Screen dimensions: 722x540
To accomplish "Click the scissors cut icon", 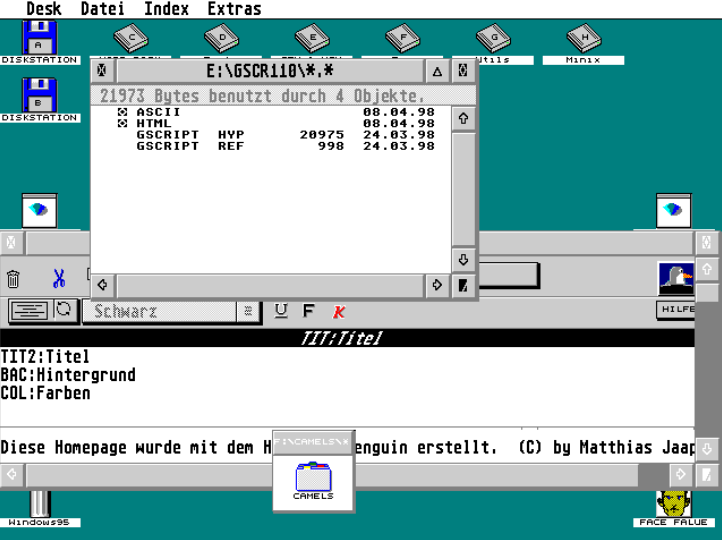I will pyautogui.click(x=59, y=279).
